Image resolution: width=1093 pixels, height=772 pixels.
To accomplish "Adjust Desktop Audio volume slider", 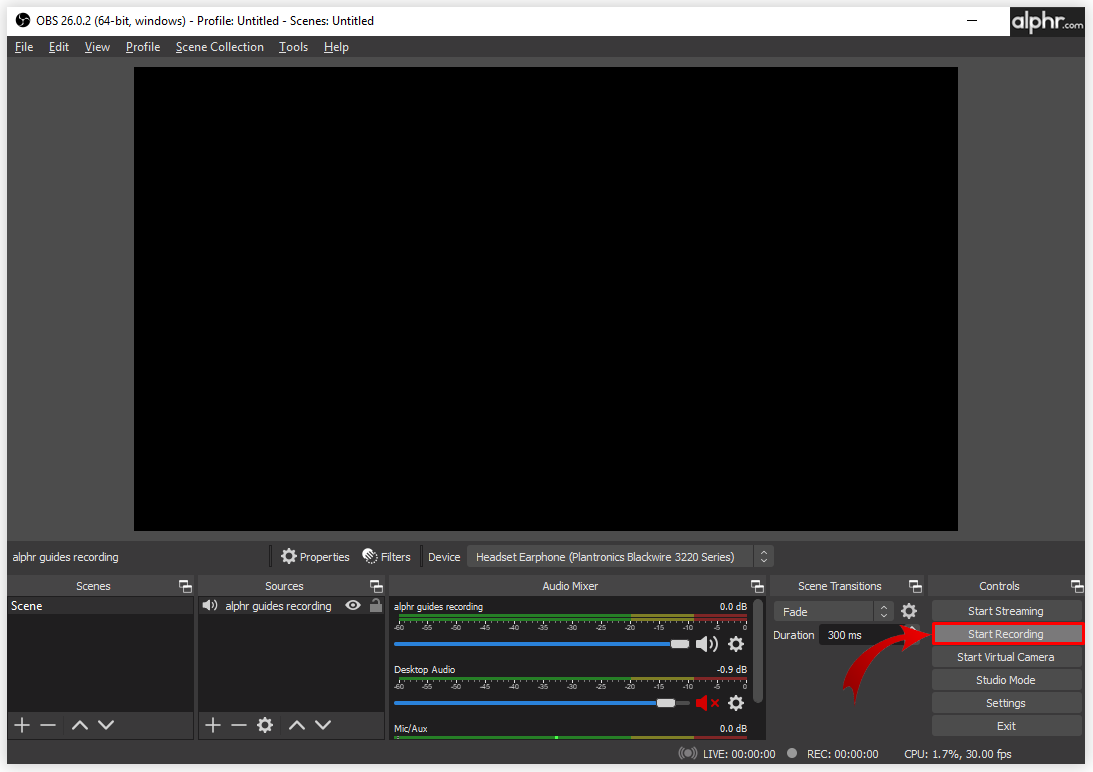I will 541,703.
